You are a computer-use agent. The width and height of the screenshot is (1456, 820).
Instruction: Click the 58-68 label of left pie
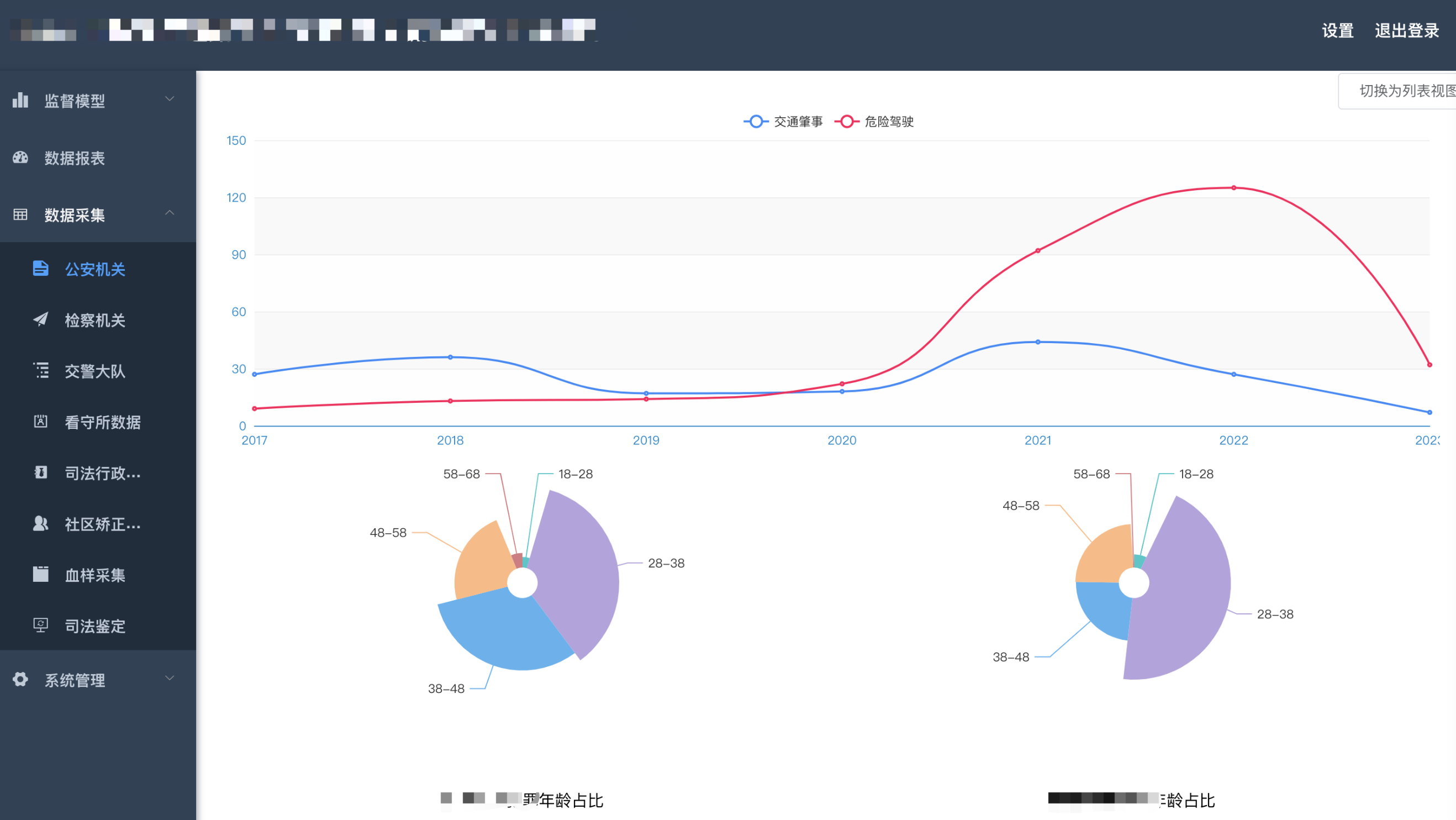coord(461,474)
